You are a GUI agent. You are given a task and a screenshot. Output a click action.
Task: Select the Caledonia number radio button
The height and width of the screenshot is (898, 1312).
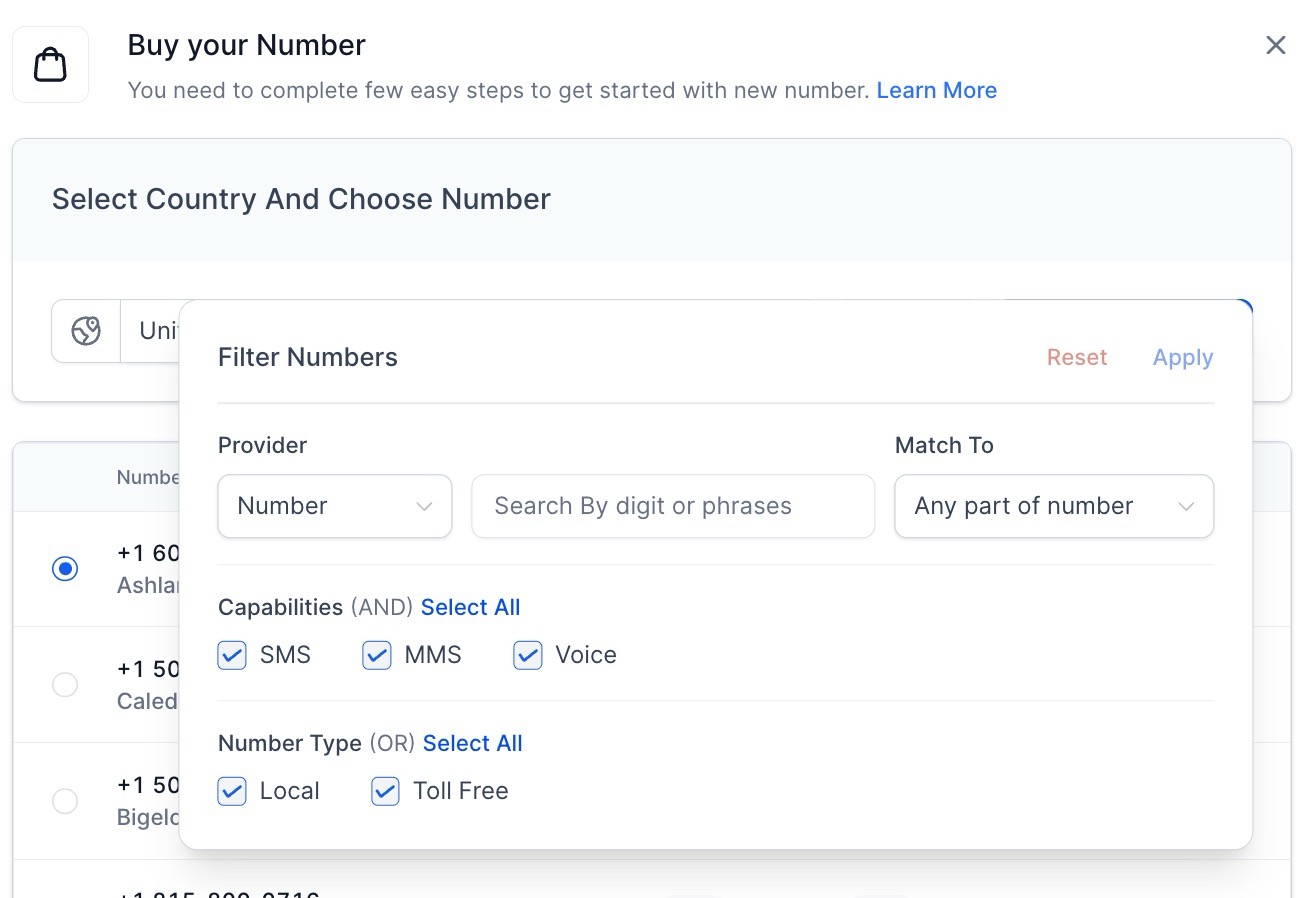point(65,685)
